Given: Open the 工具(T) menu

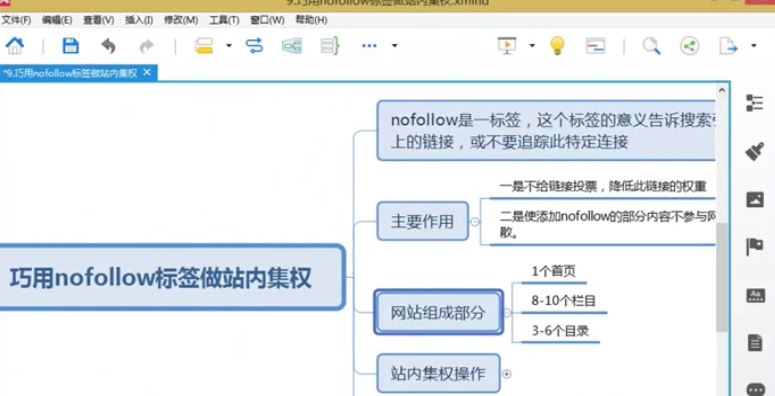Looking at the screenshot, I should [224, 20].
